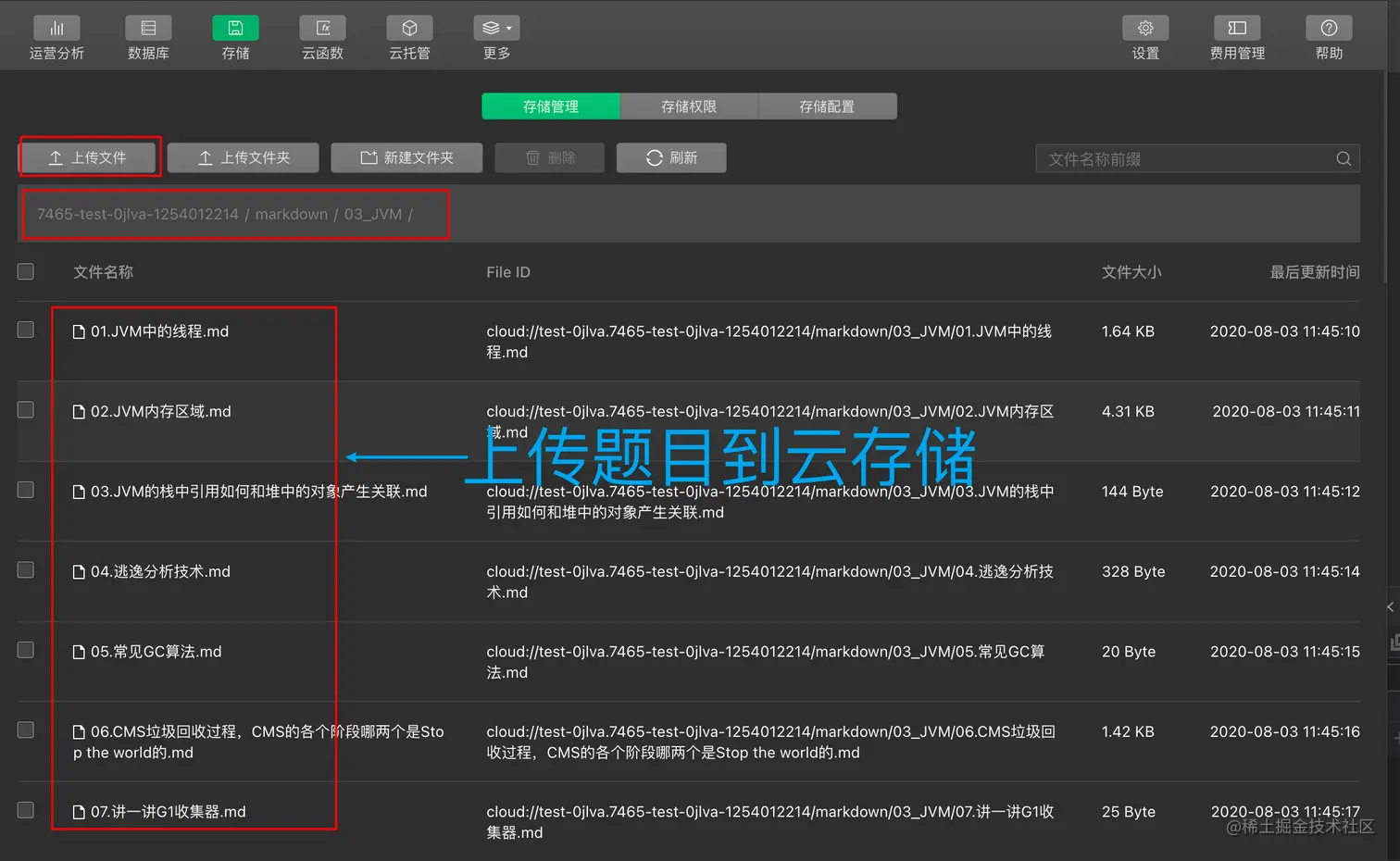Select the green 存储 storage icon
Image resolution: width=1400 pixels, height=861 pixels.
tap(235, 28)
